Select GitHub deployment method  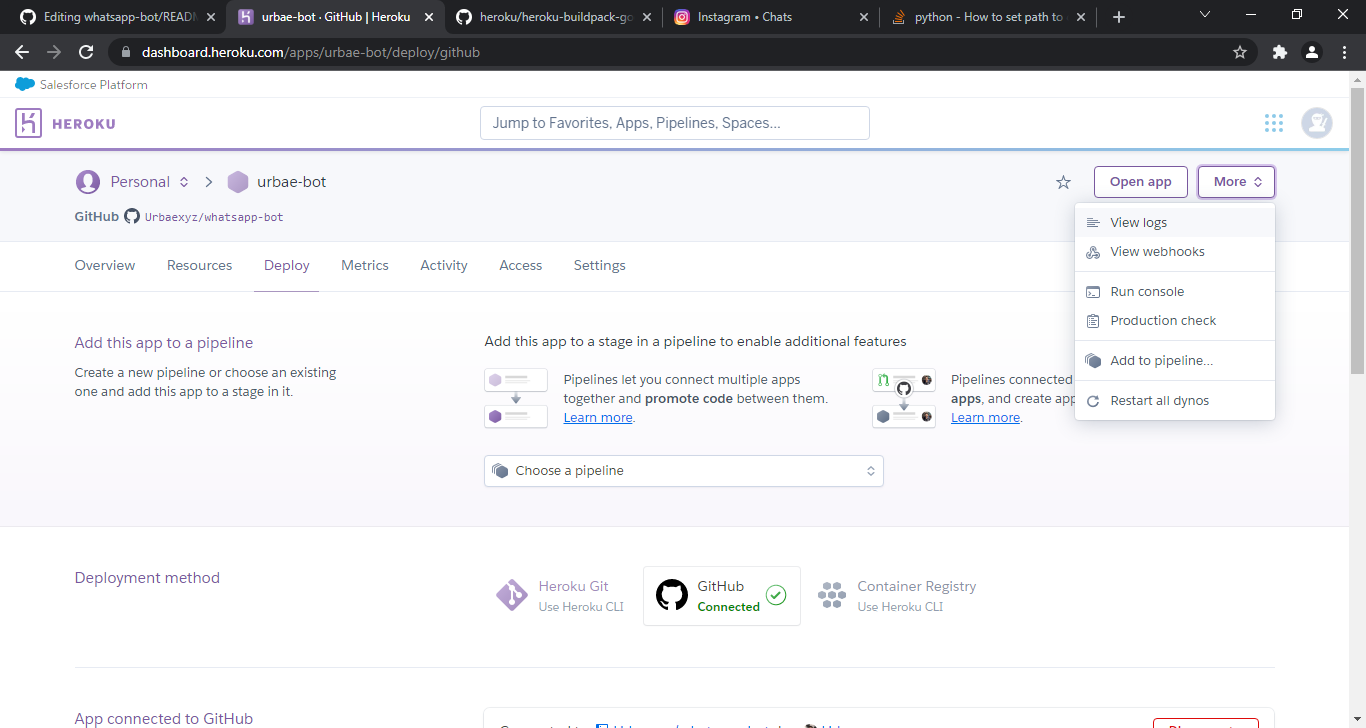click(x=721, y=596)
